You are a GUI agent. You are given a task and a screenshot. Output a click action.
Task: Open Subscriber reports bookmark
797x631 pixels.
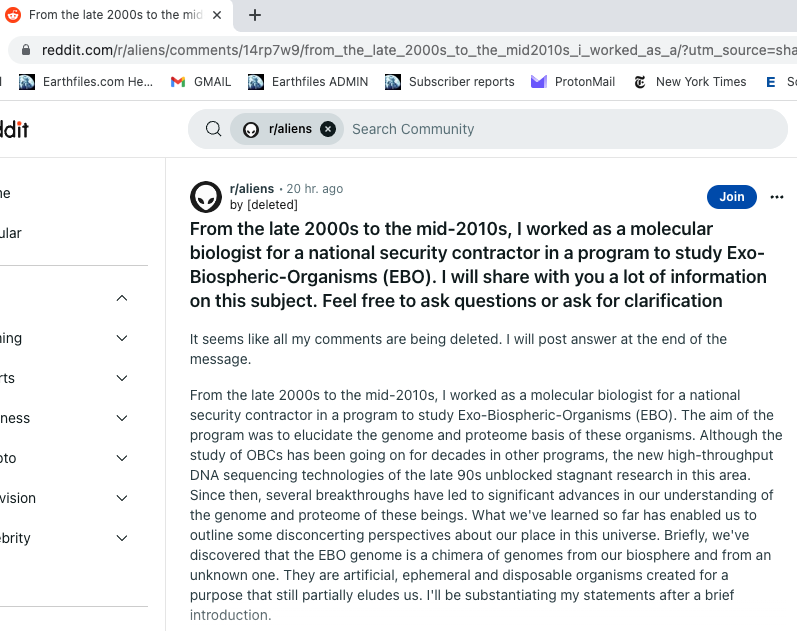(x=450, y=82)
